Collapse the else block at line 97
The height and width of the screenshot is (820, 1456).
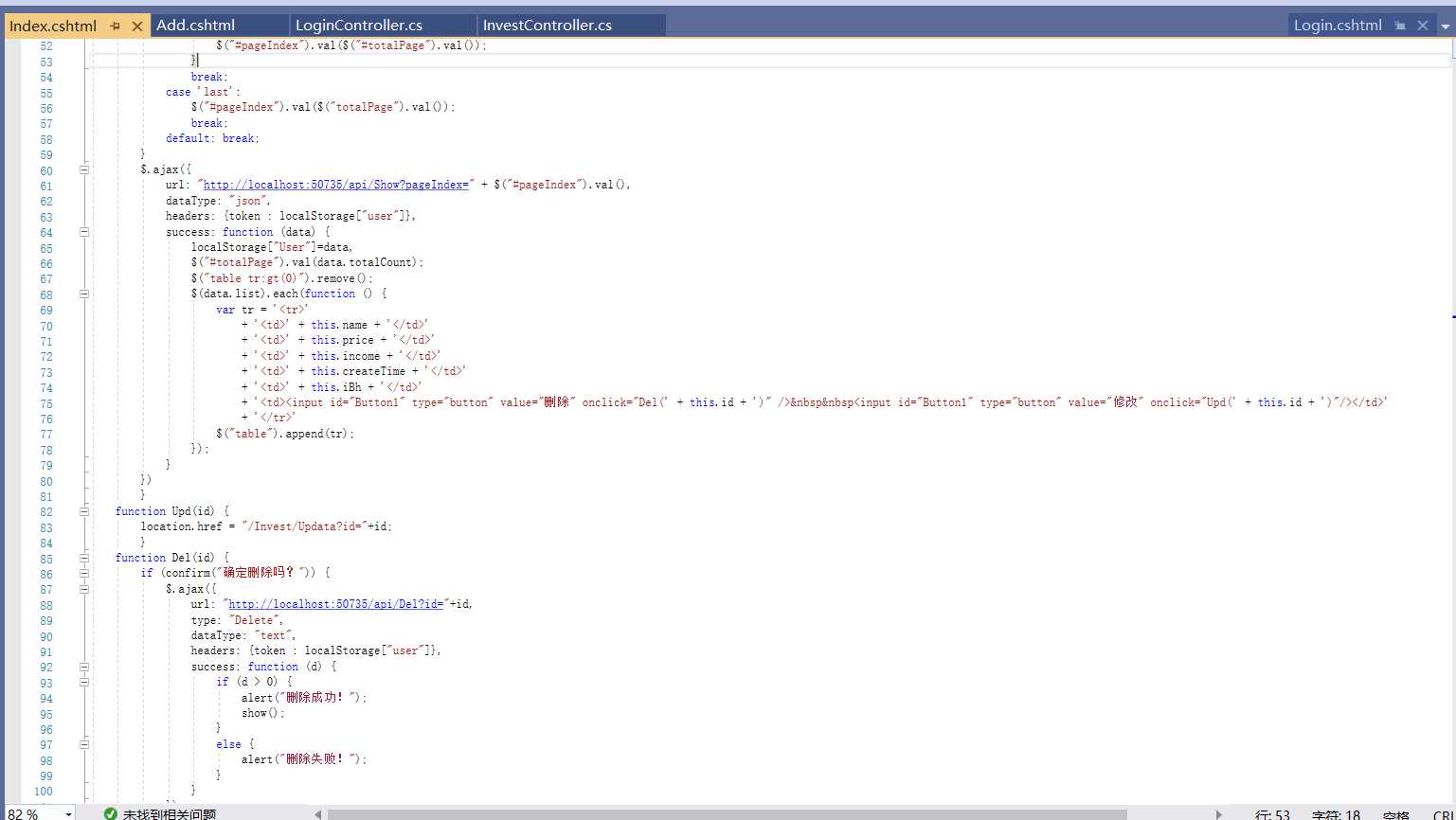84,744
